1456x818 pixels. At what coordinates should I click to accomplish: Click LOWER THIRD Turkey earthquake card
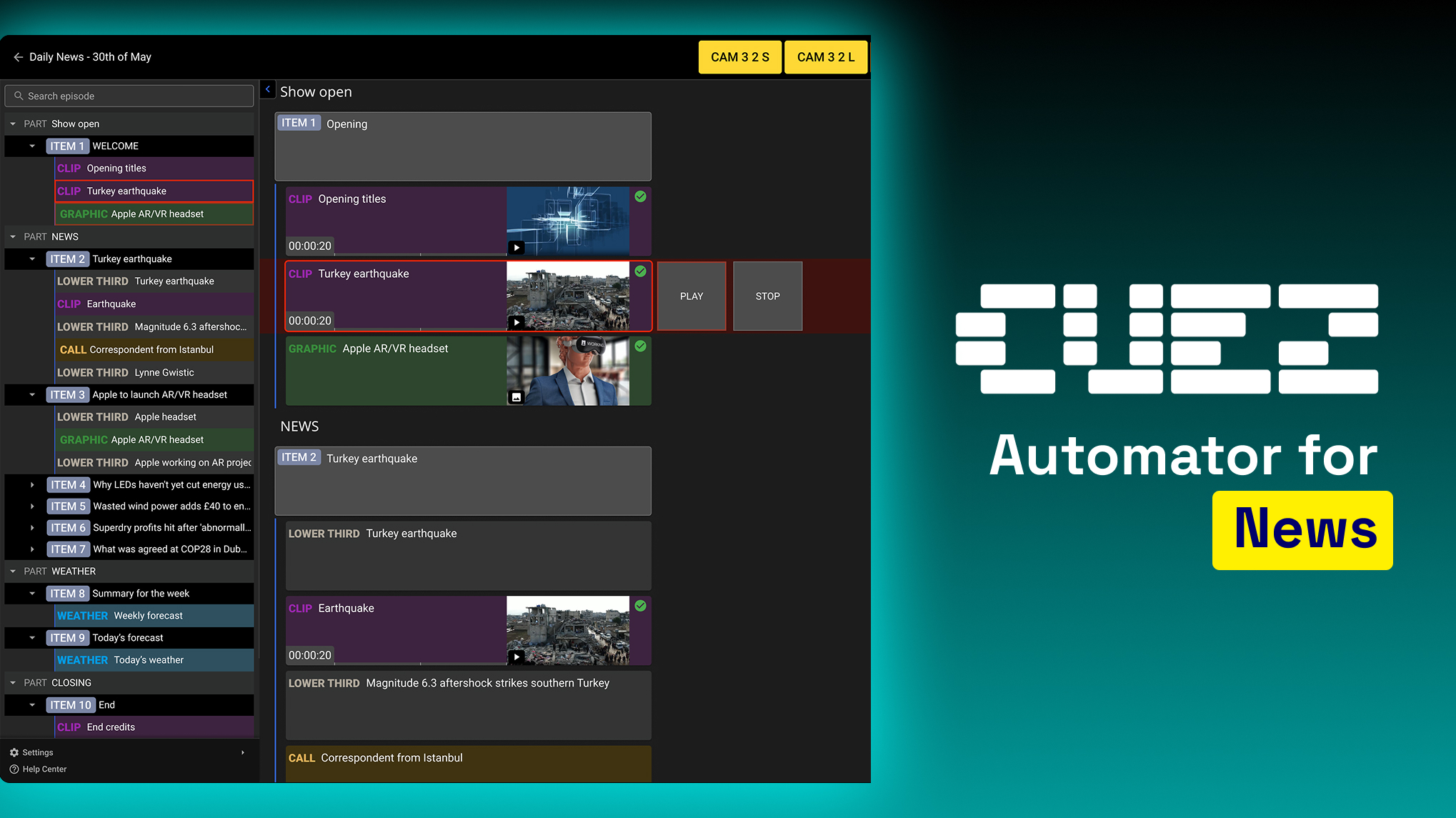pos(469,556)
